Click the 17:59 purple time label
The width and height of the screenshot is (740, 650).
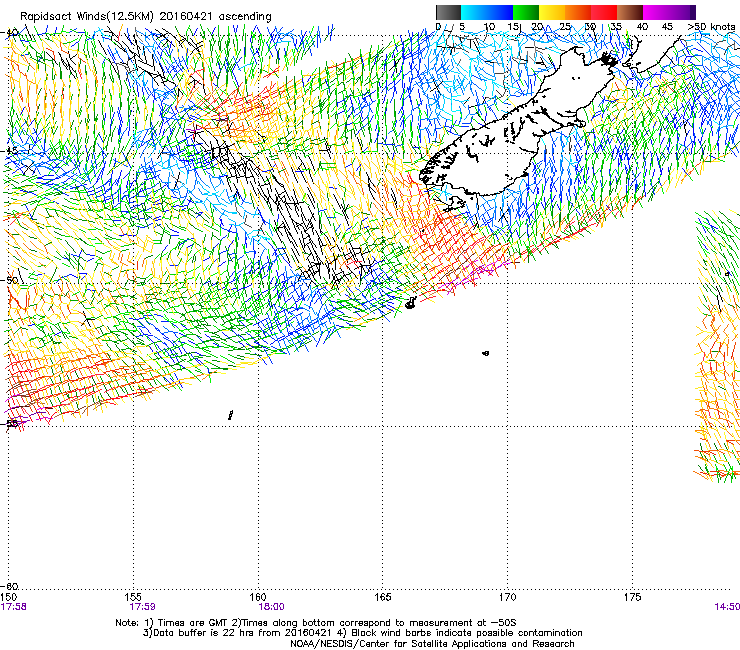(143, 607)
